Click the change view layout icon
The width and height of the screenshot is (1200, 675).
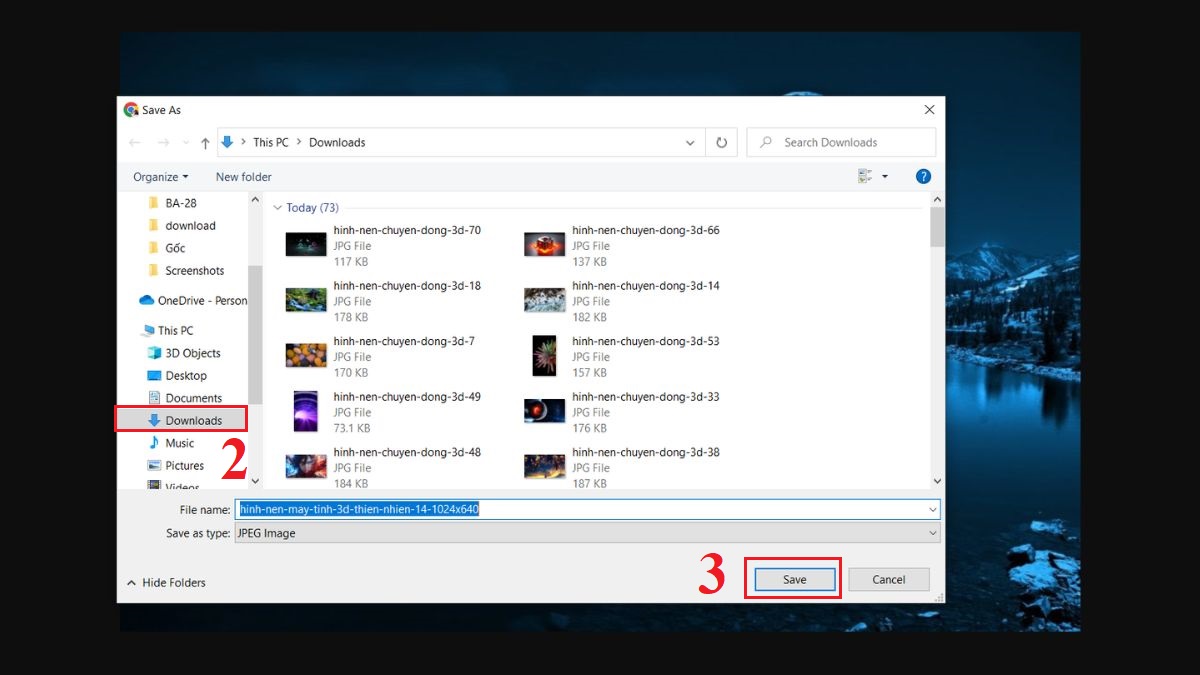865,177
